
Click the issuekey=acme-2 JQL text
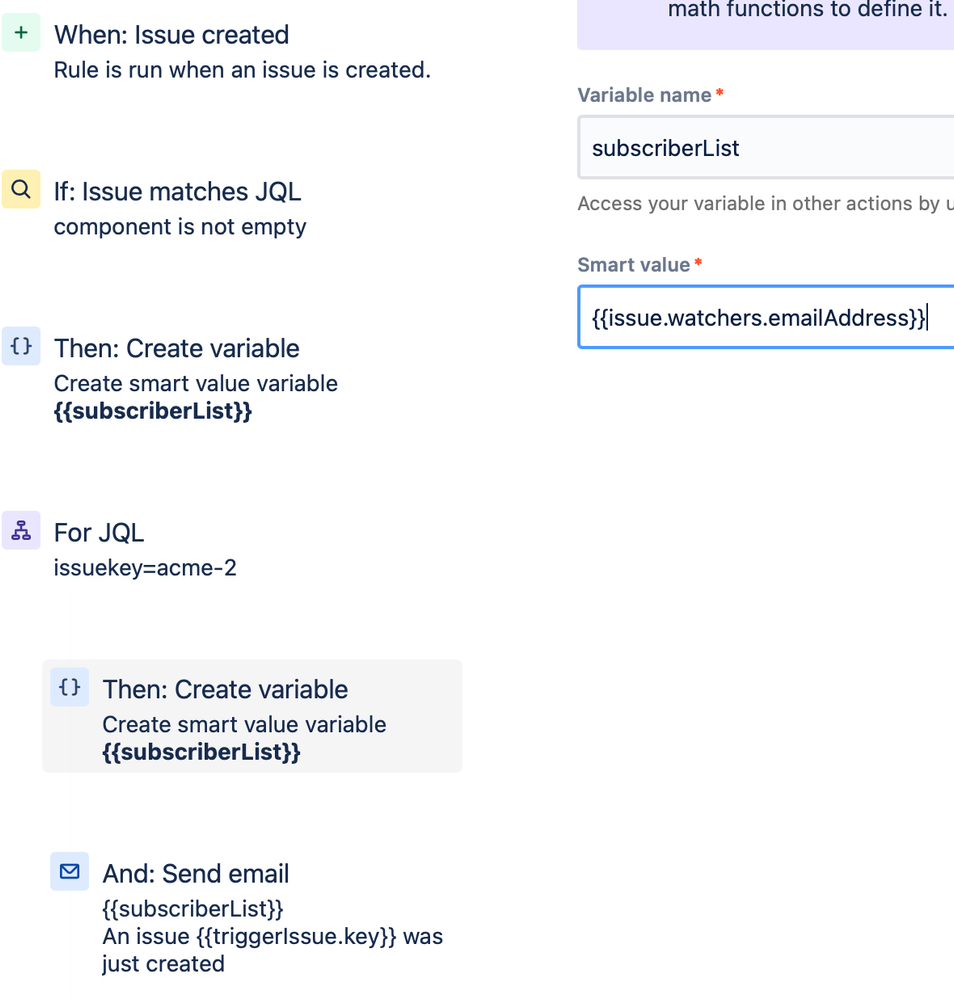point(145,567)
